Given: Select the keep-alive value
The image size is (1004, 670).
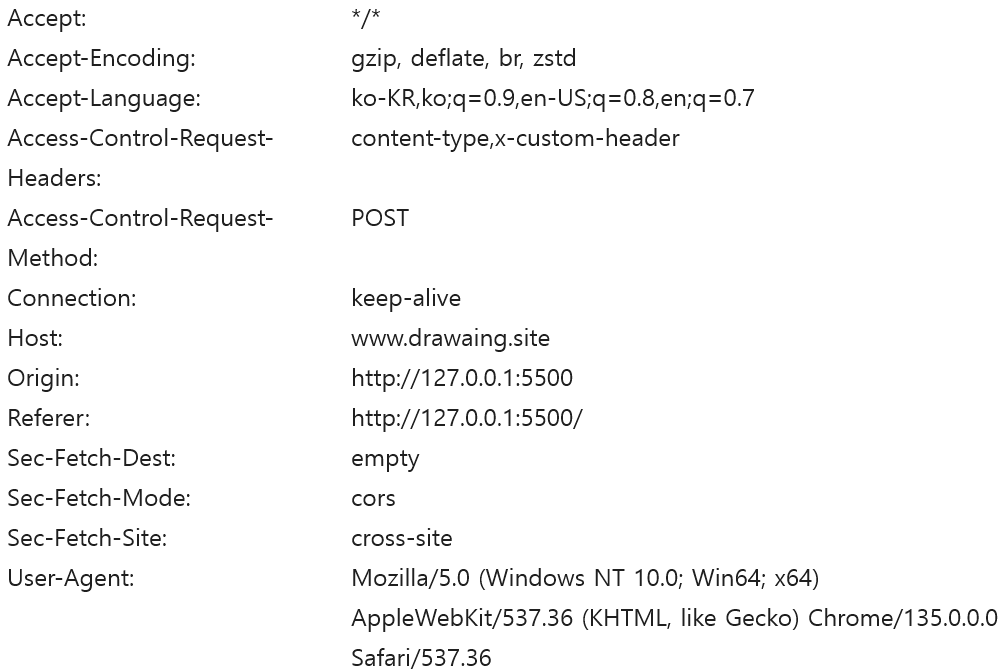Looking at the screenshot, I should (x=406, y=298).
